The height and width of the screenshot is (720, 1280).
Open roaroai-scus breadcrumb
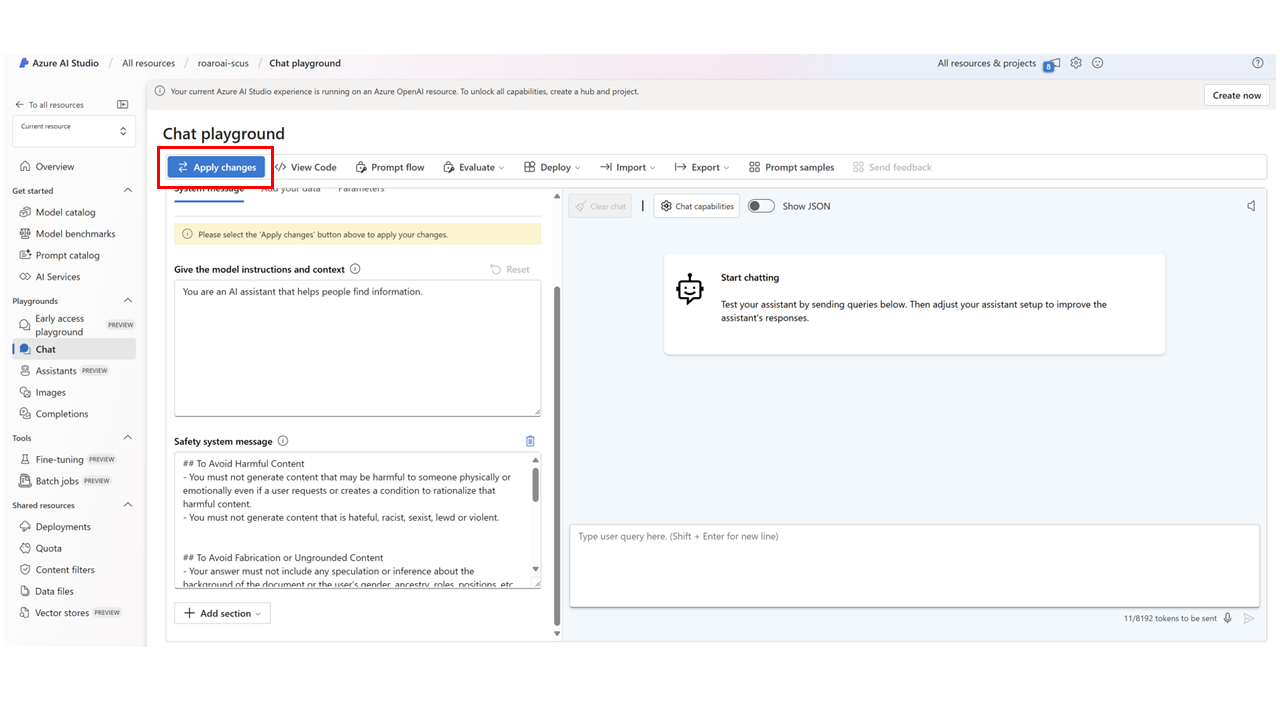(x=223, y=63)
